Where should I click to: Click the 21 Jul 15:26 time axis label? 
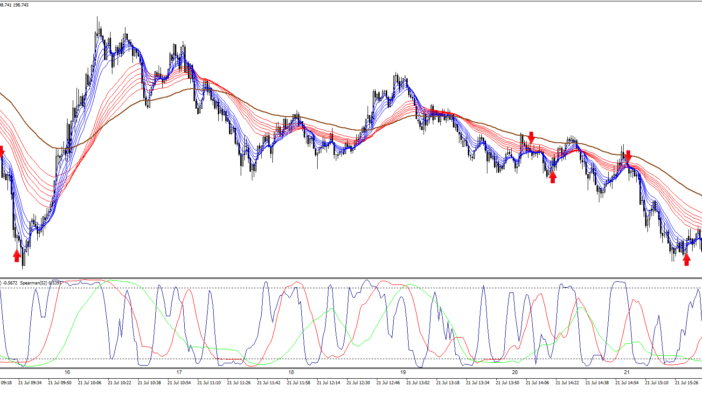(x=686, y=383)
